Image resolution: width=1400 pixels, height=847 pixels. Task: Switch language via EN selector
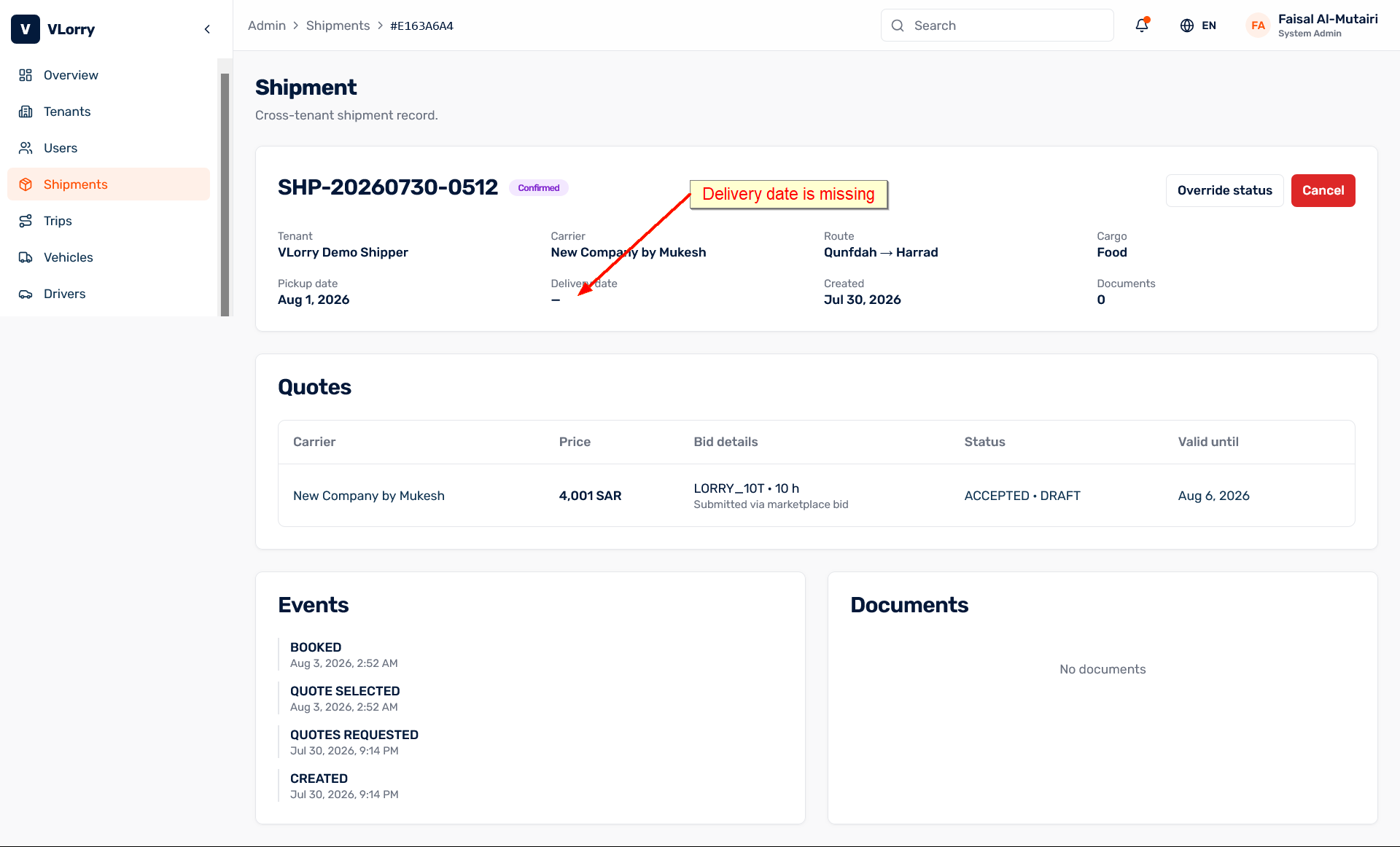[x=1198, y=26]
